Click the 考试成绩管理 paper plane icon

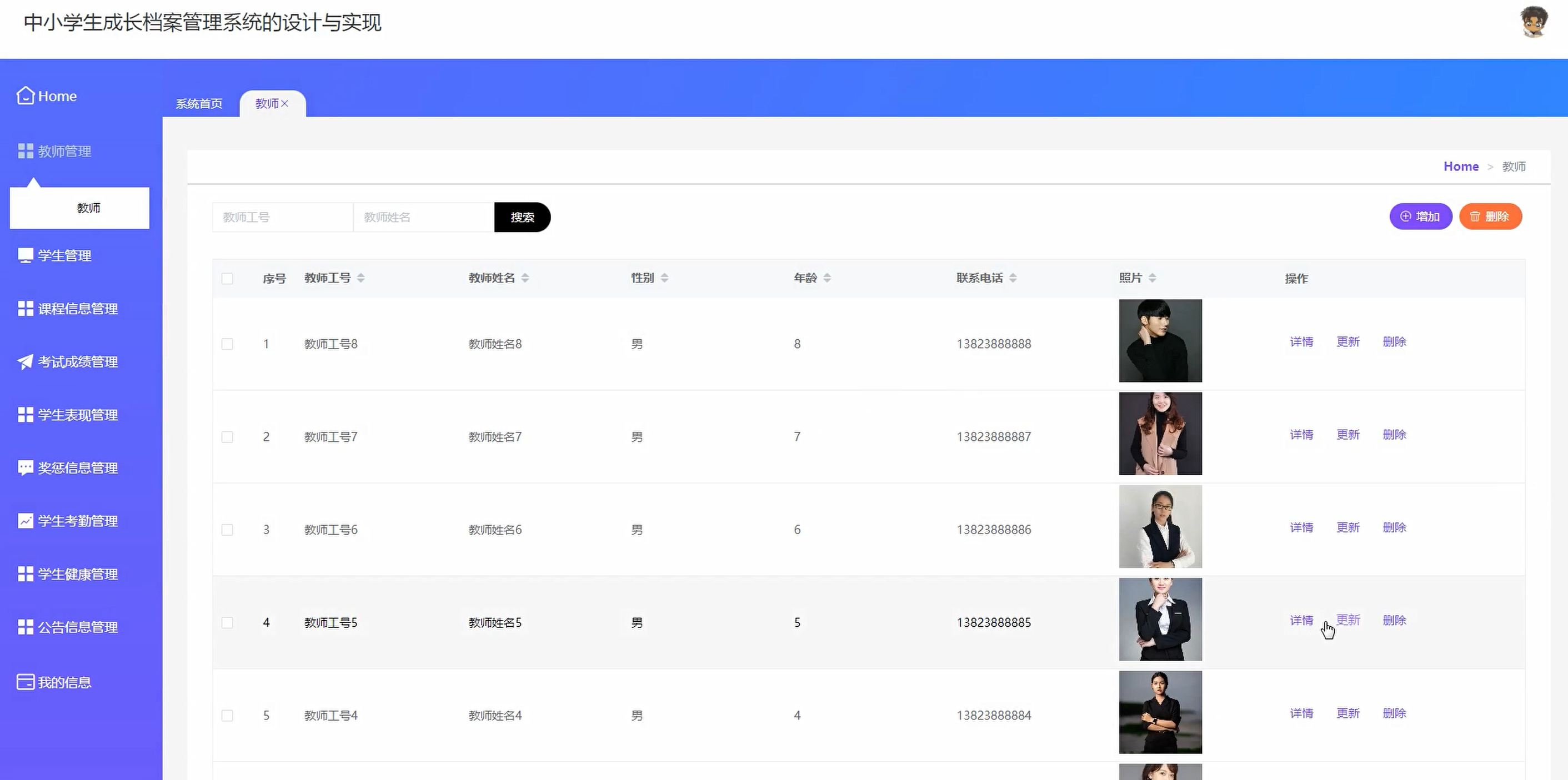(25, 361)
